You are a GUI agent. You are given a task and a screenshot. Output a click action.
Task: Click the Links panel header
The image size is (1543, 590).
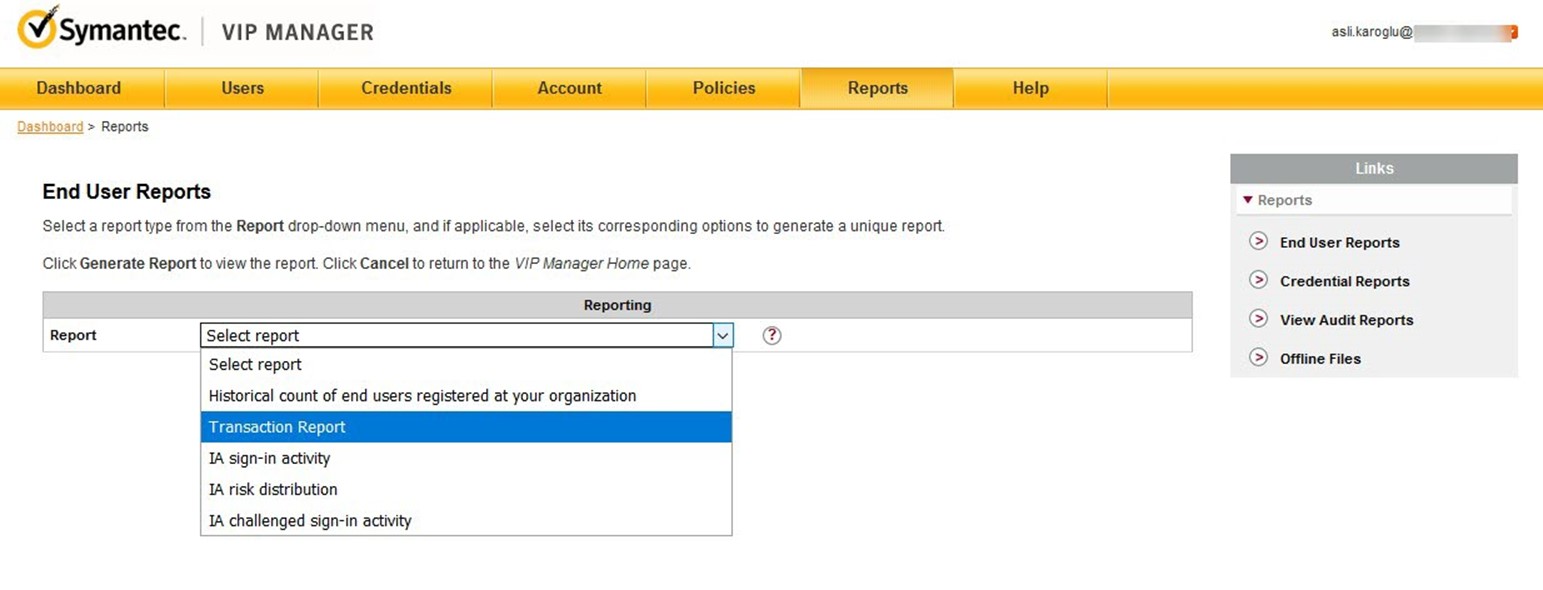coord(1374,168)
